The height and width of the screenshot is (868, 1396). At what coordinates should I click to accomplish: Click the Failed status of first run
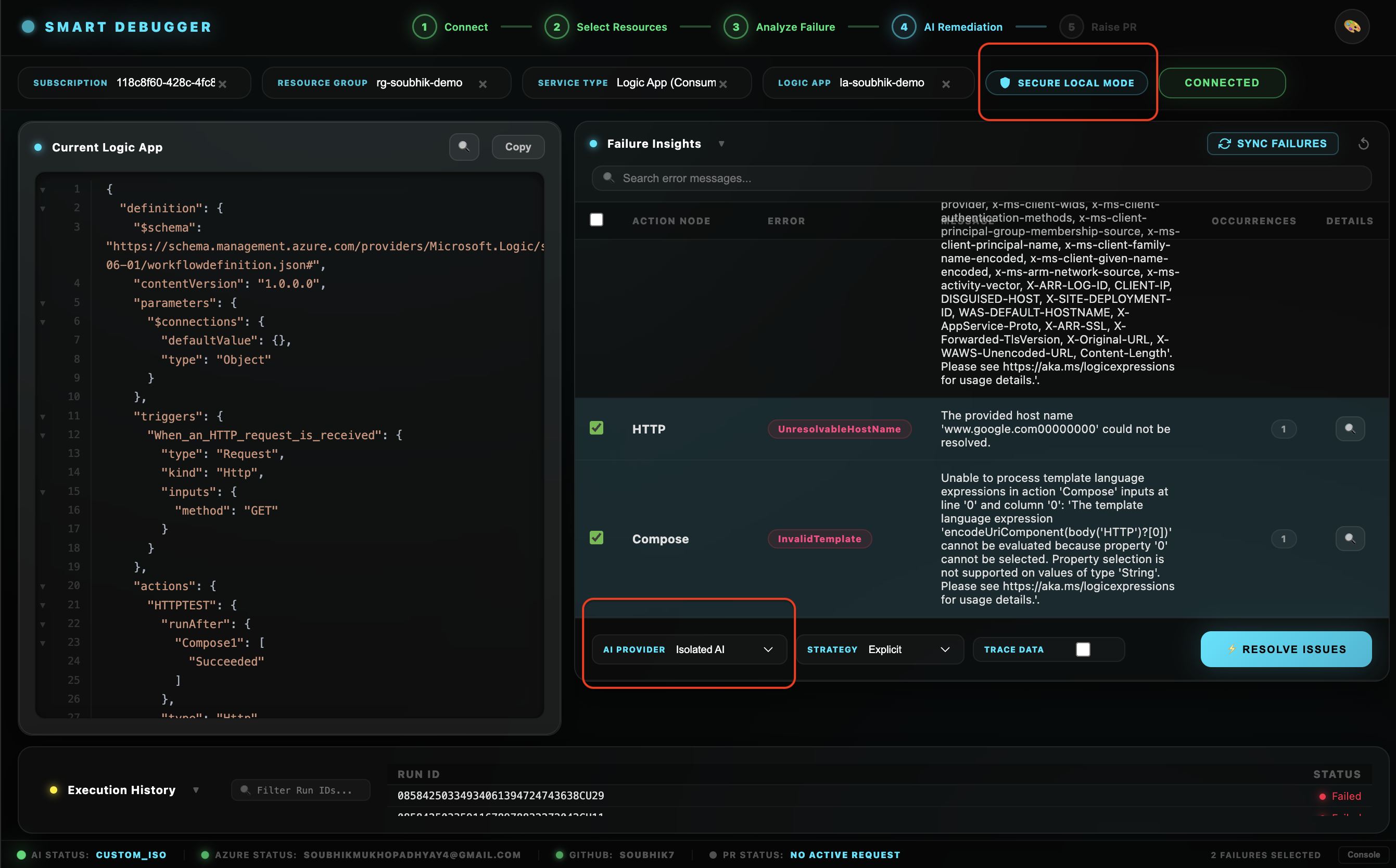click(1340, 796)
